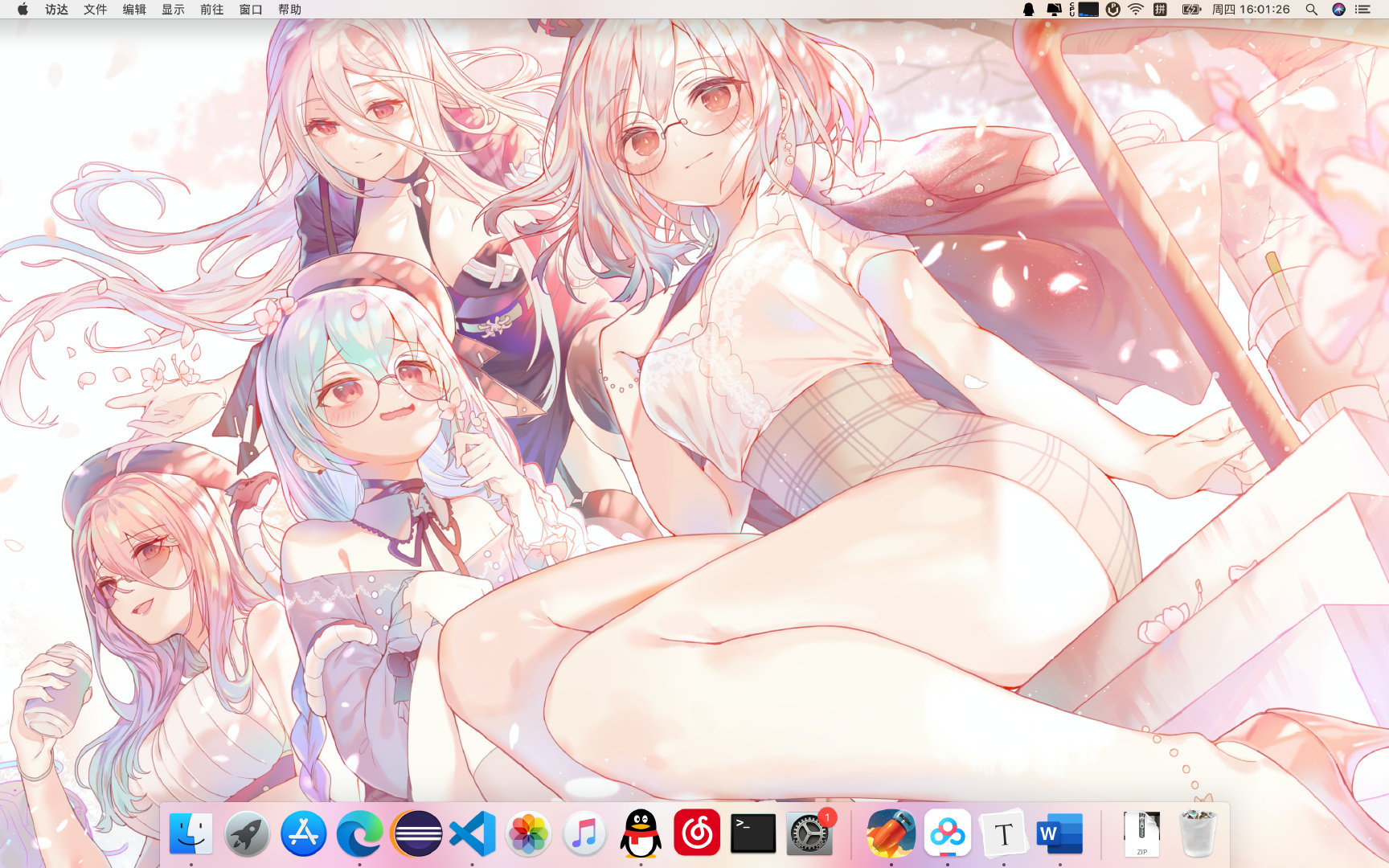Open Visual Studio Code in dock
1389x868 pixels.
tap(472, 833)
